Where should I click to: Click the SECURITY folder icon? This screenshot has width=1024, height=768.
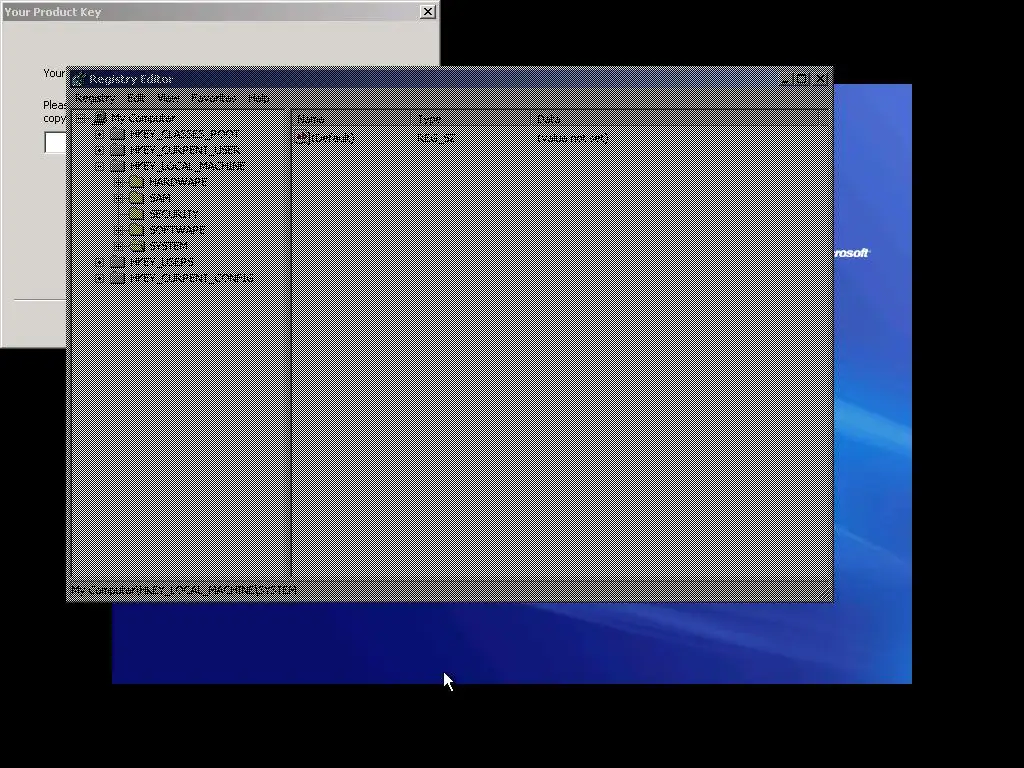(136, 214)
